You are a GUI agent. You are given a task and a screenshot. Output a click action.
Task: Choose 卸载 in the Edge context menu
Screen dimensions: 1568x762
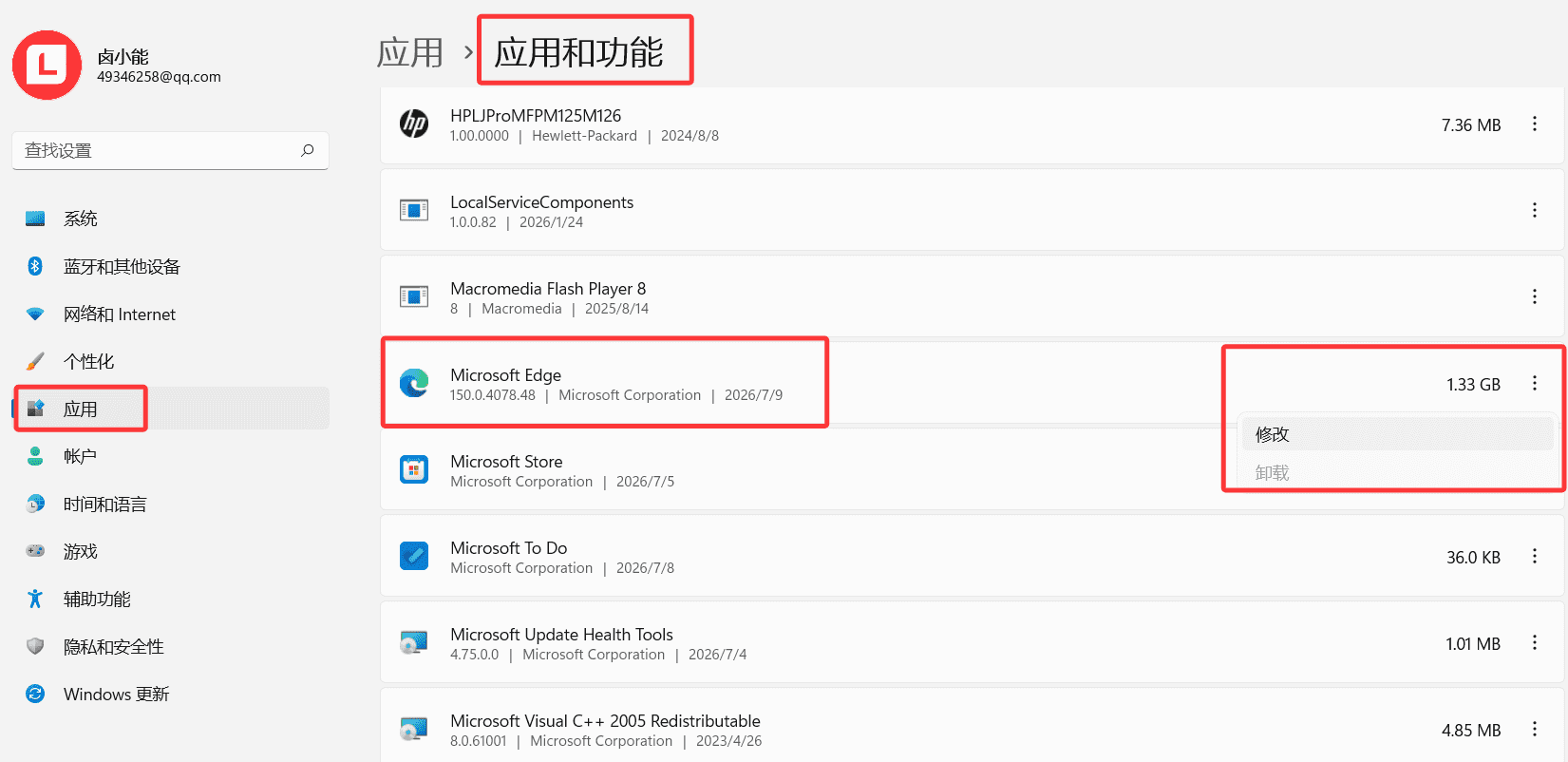coord(1397,472)
